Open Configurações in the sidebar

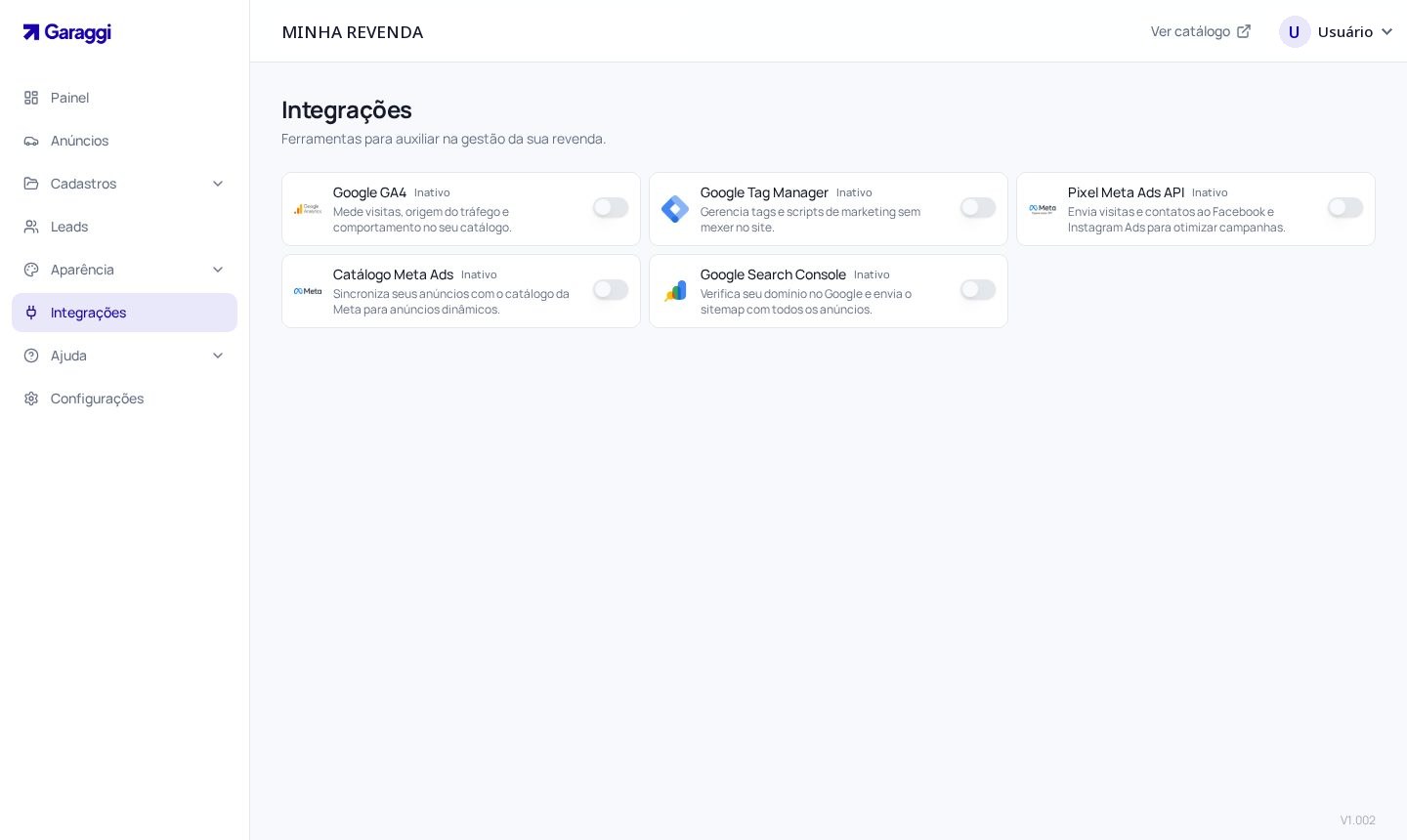[124, 399]
